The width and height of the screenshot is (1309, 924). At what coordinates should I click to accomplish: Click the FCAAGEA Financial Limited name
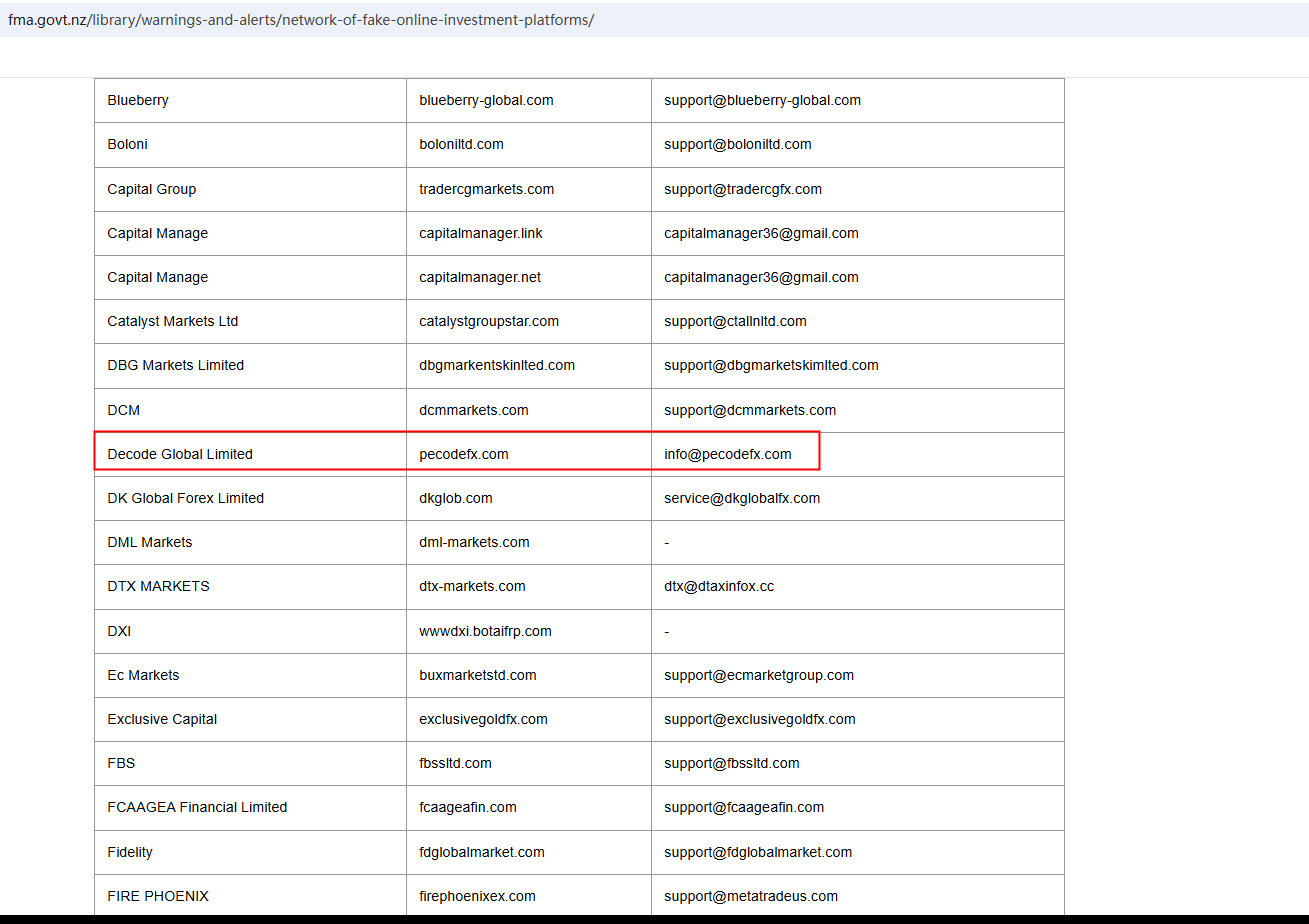tap(197, 807)
